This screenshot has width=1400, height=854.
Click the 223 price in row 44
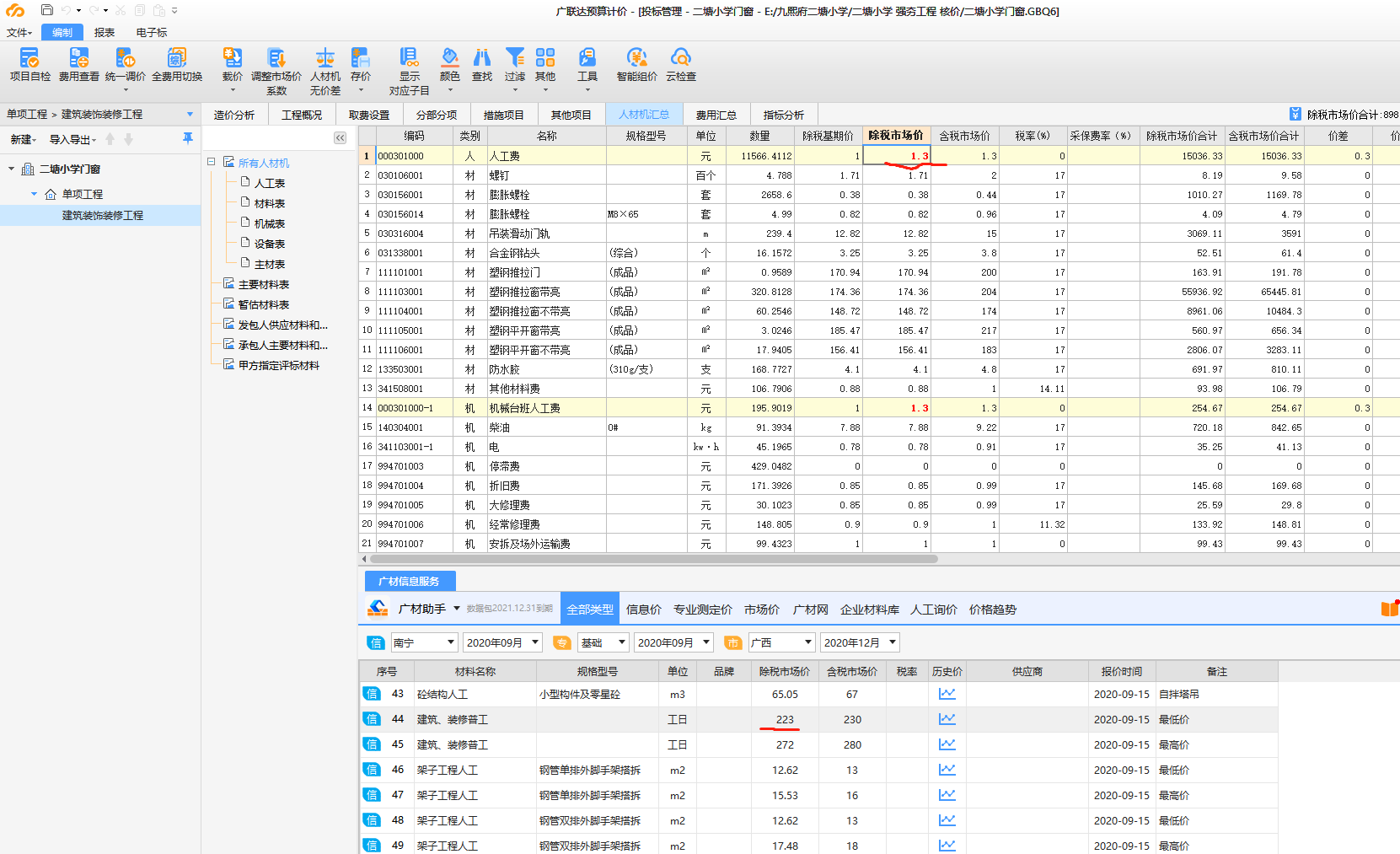(x=785, y=719)
